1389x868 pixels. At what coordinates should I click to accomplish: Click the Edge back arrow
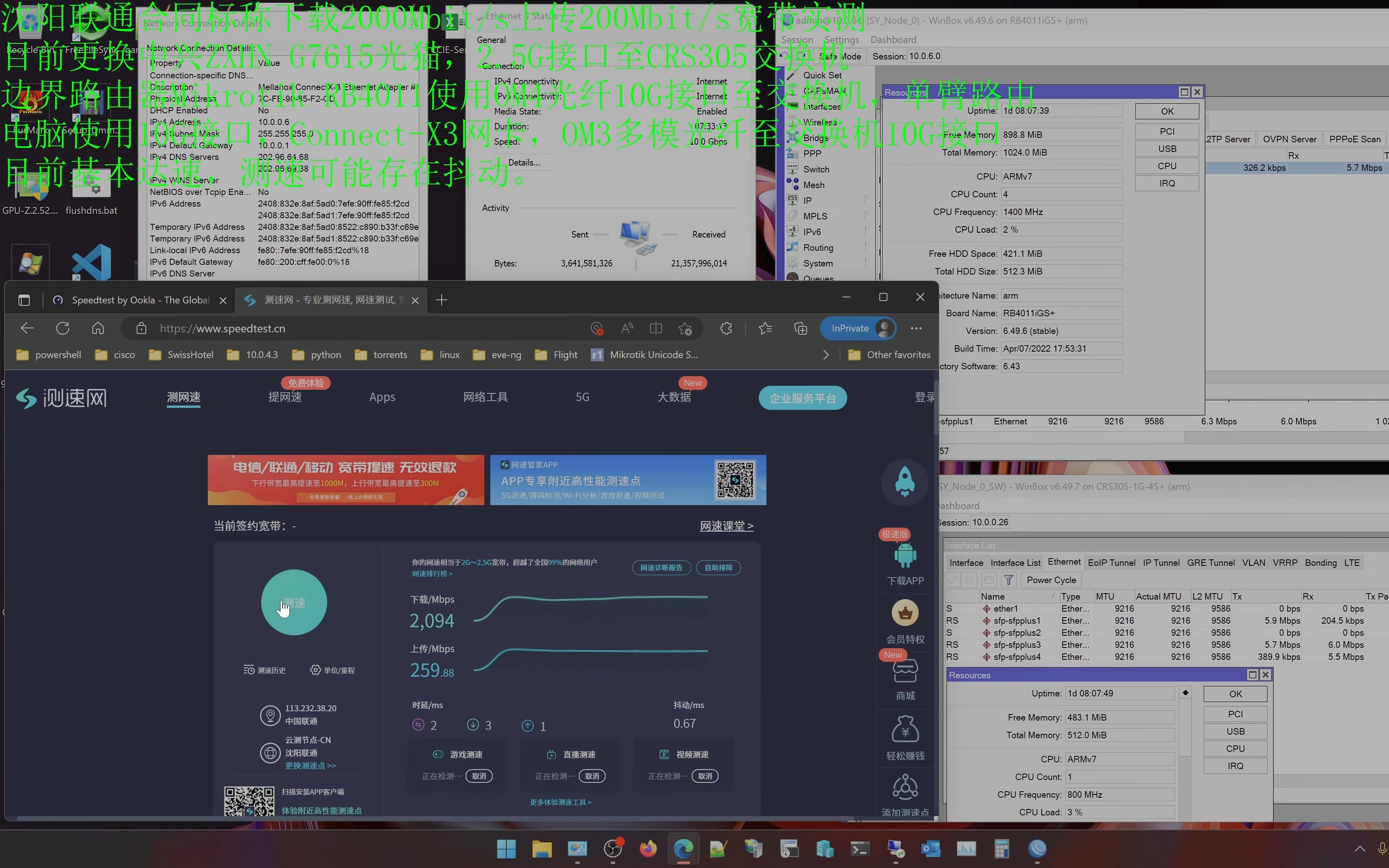click(x=27, y=328)
